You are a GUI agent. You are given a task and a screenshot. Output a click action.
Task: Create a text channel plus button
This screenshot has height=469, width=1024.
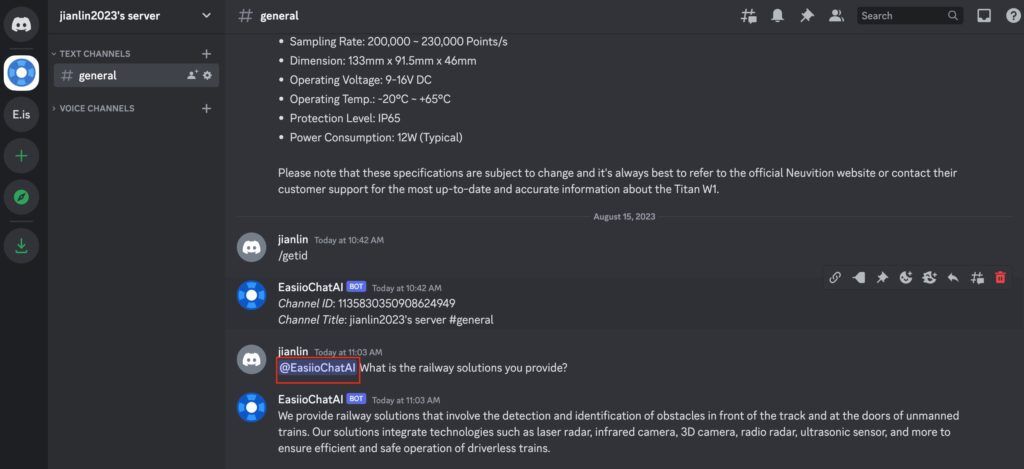pos(206,54)
